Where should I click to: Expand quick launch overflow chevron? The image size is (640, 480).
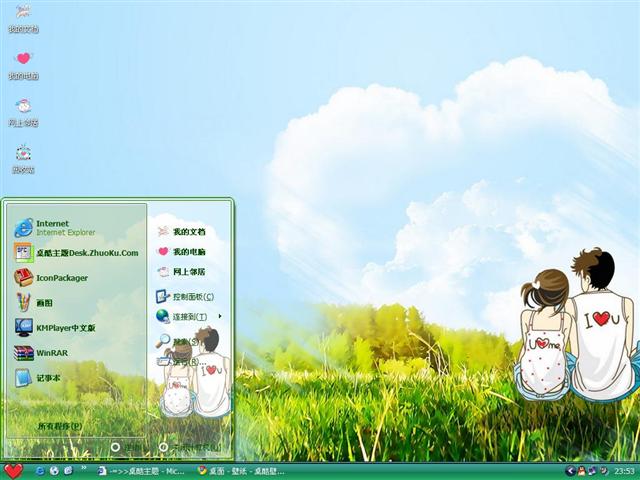coord(84,469)
